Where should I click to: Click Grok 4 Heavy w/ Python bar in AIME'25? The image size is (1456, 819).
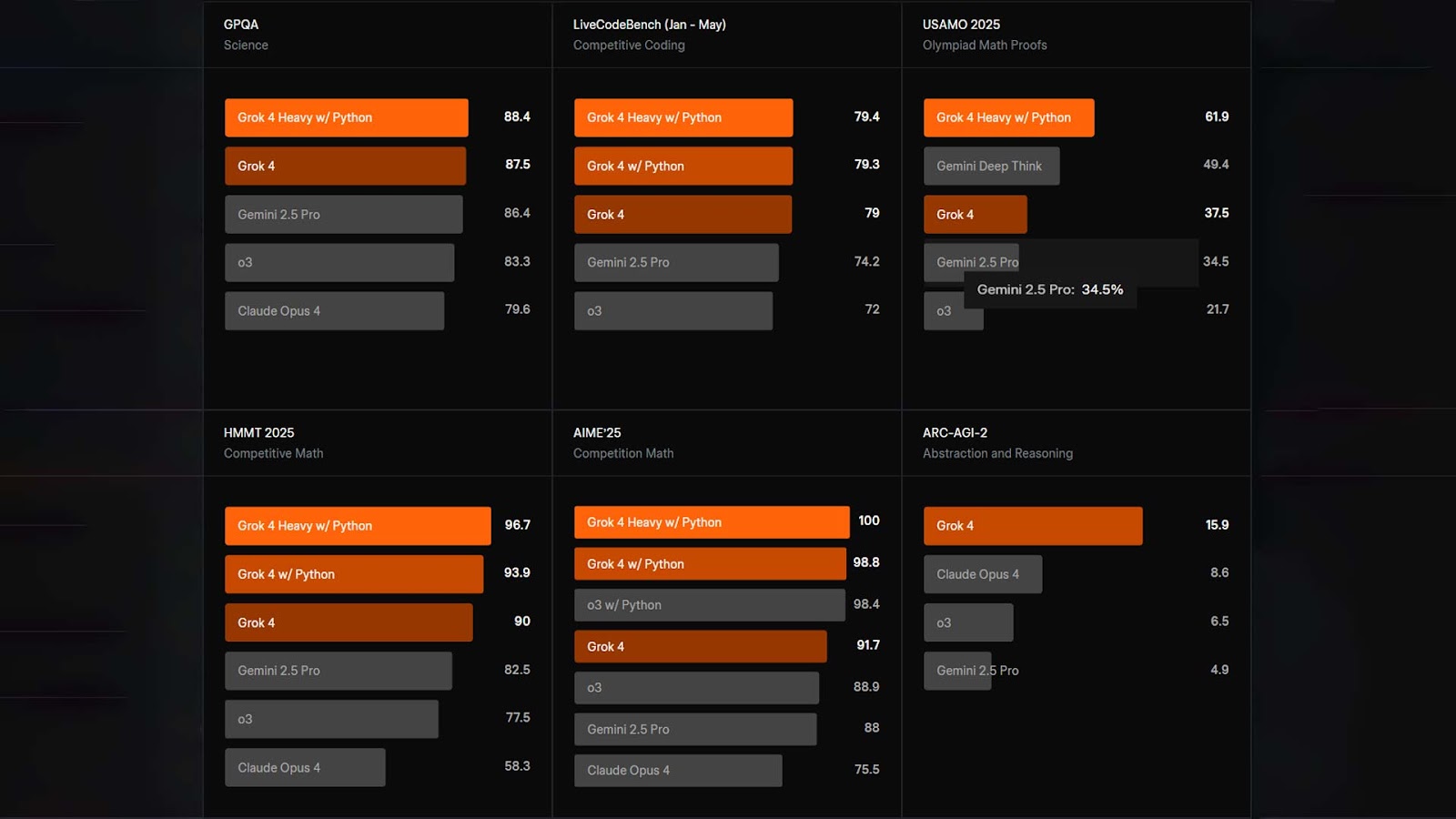tap(712, 522)
